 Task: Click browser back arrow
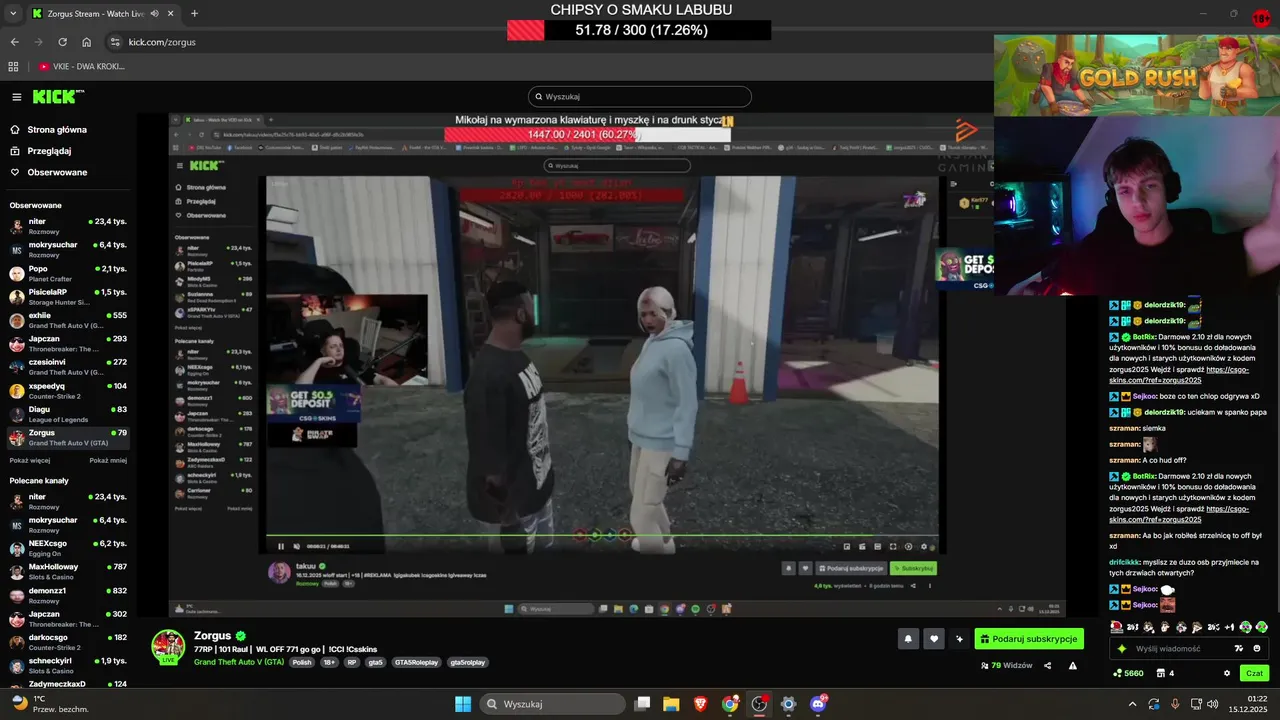(x=15, y=42)
